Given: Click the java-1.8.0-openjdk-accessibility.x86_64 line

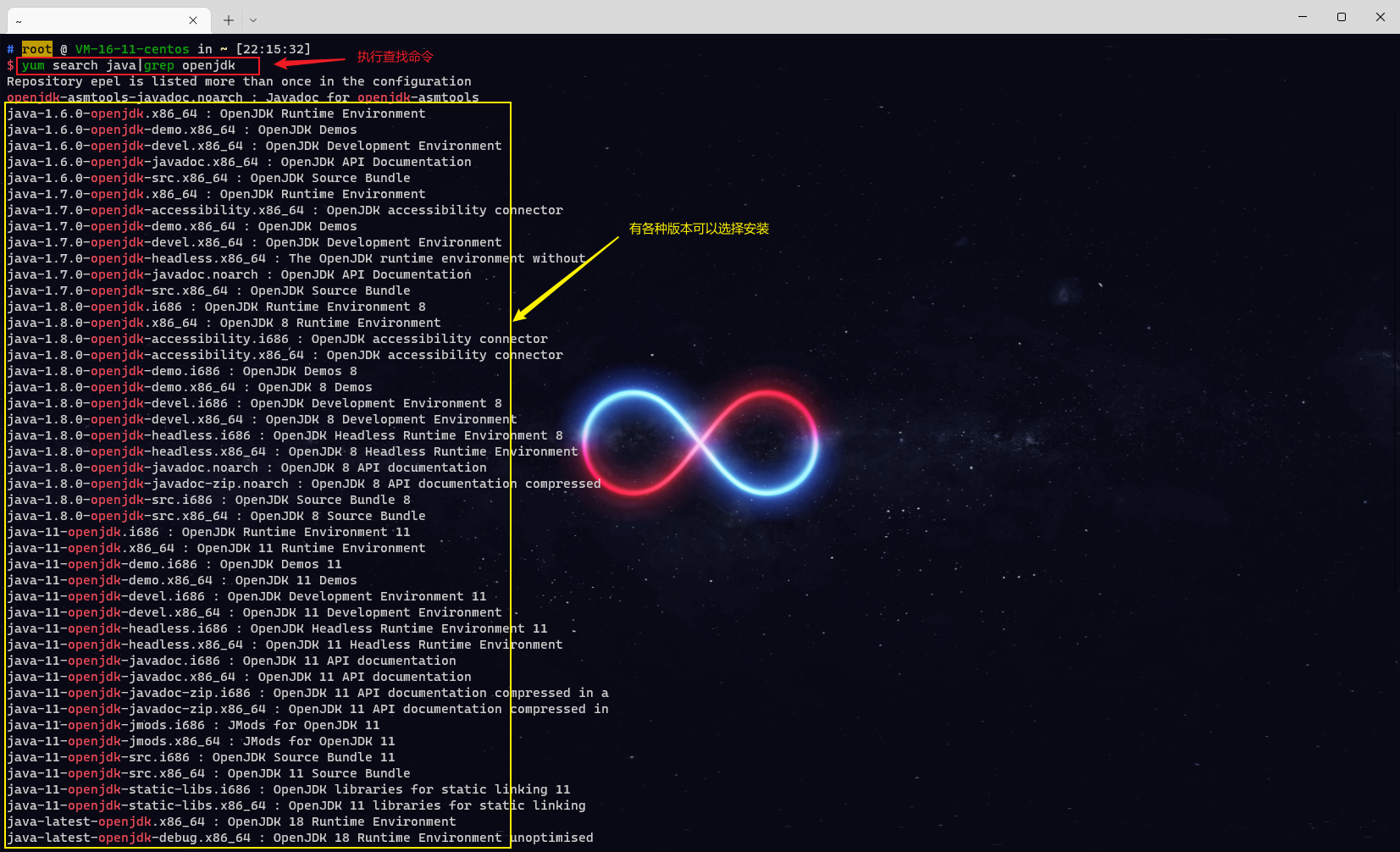Looking at the screenshot, I should [285, 355].
